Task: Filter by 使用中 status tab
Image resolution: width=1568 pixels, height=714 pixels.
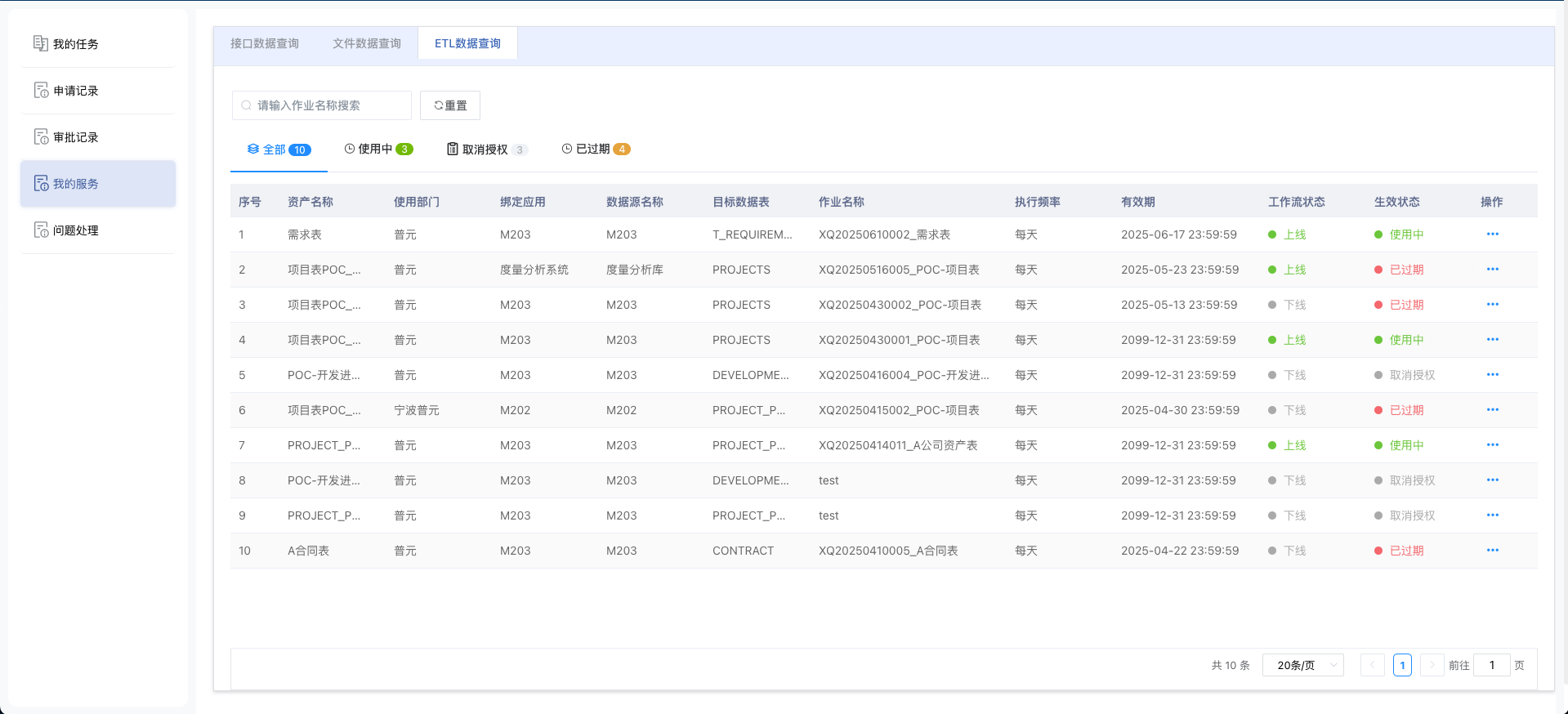Action: (x=378, y=149)
